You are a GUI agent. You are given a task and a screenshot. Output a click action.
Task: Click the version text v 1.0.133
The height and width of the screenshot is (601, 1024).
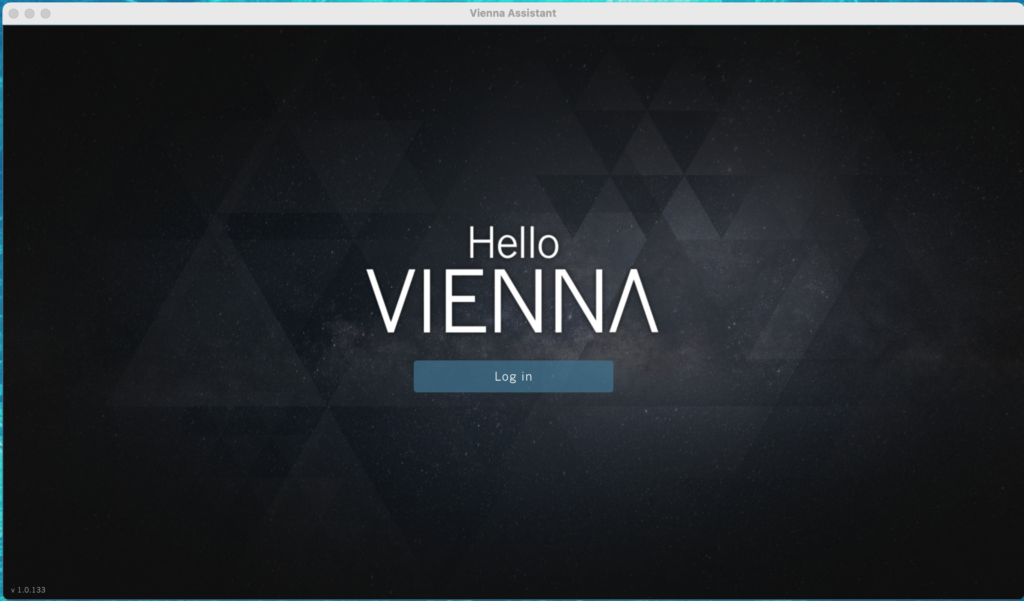coord(28,590)
